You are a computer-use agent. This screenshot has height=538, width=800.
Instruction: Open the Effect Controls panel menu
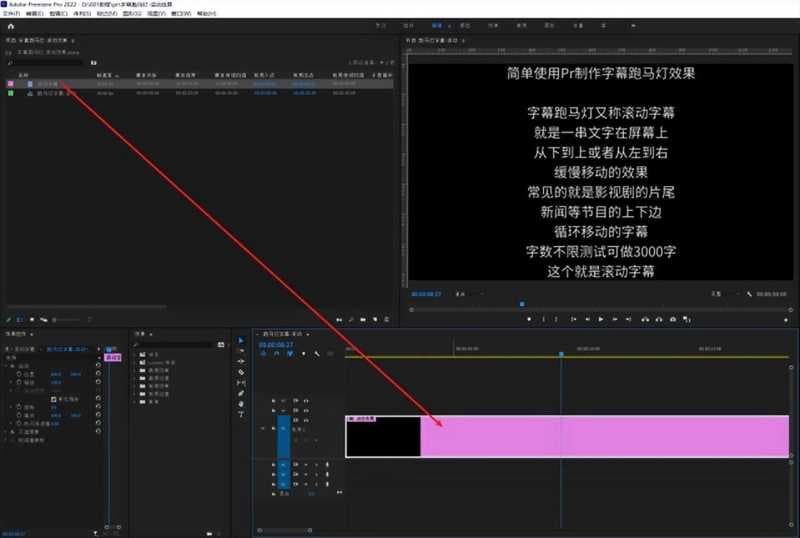32,334
